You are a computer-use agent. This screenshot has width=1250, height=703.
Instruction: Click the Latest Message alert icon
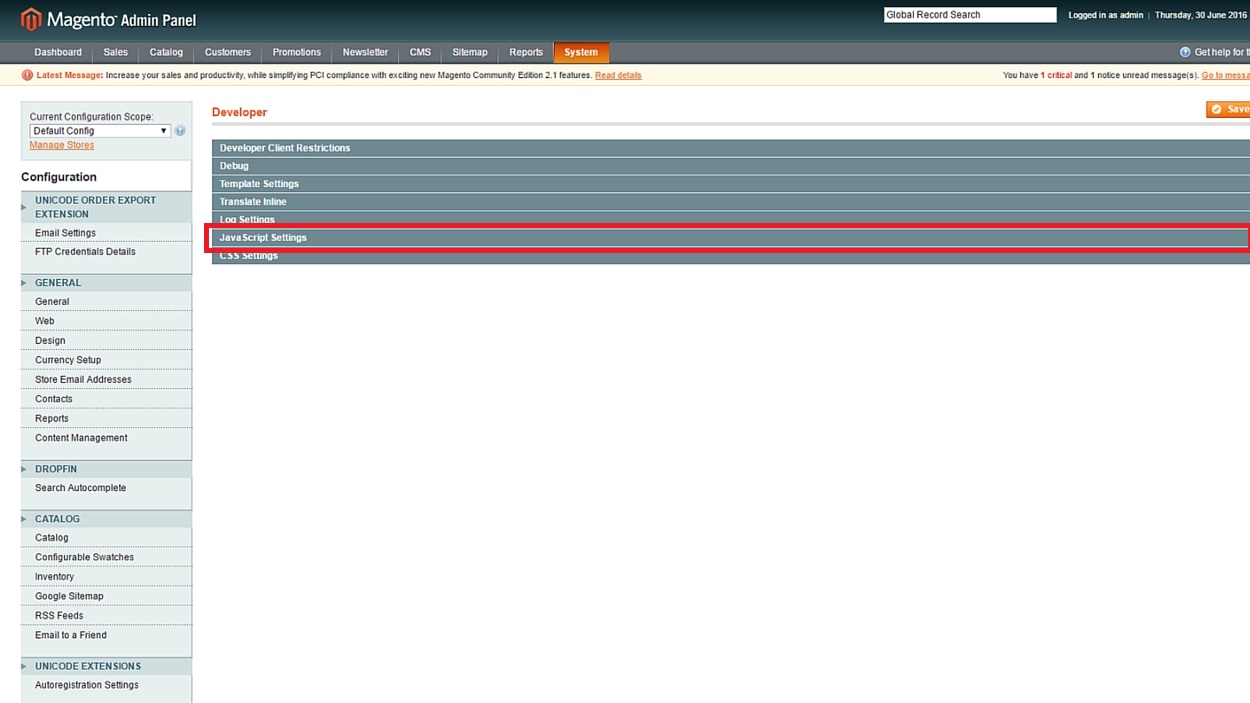pos(27,75)
